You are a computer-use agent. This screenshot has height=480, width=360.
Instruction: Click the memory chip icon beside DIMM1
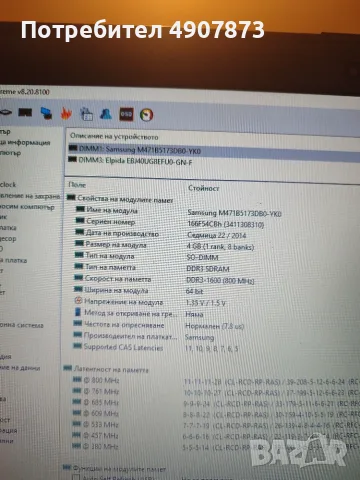(x=72, y=148)
